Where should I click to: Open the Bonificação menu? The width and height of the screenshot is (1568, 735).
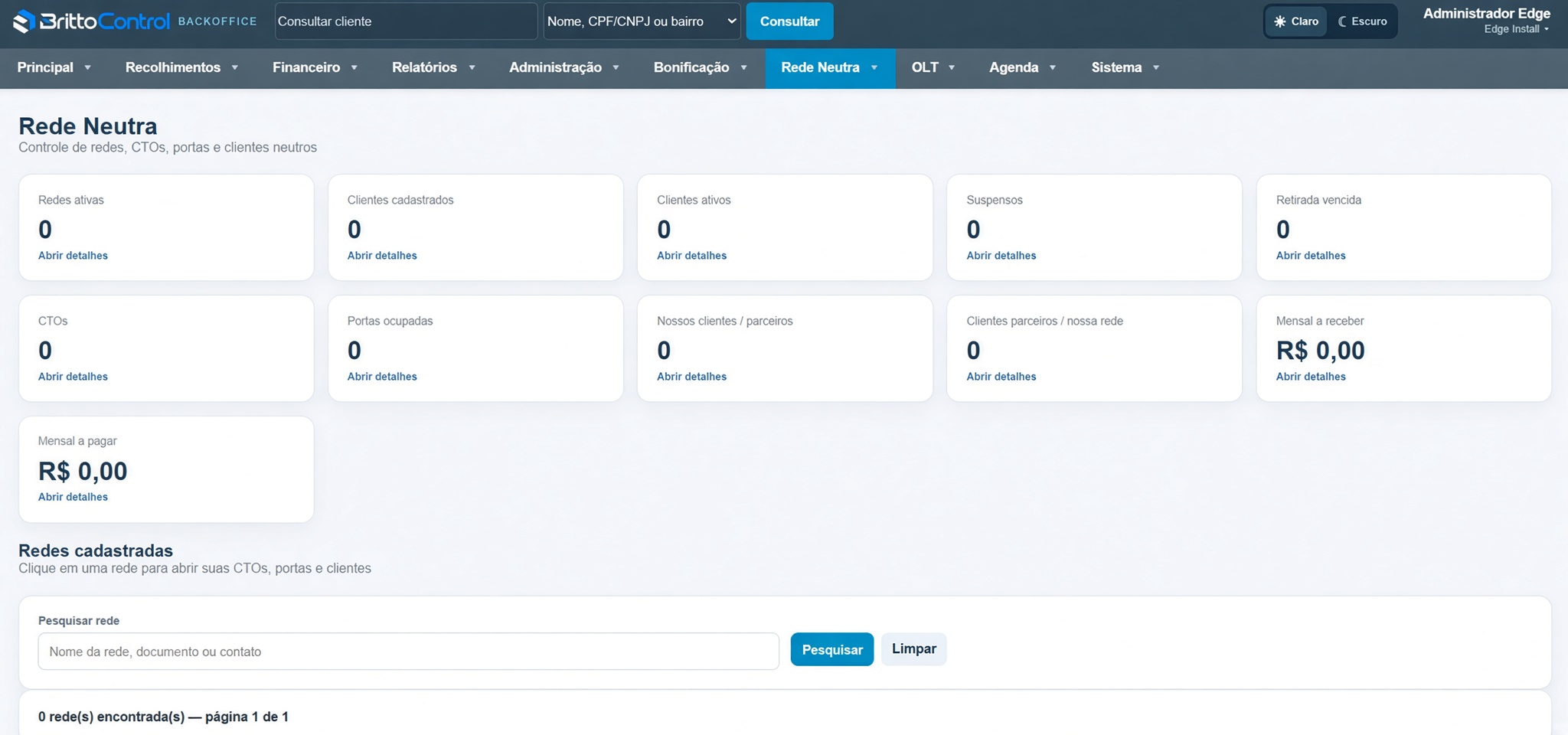coord(700,67)
